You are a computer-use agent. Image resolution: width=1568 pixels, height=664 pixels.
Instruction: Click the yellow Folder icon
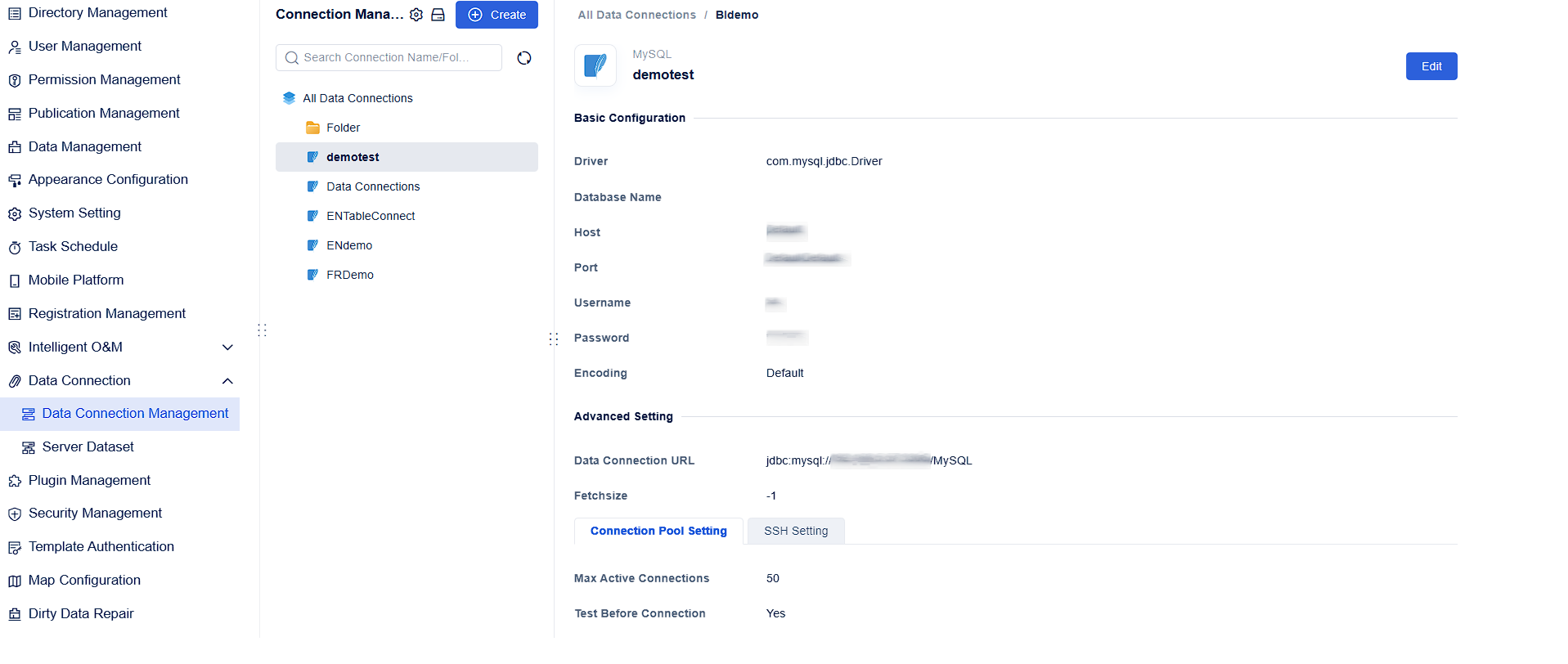click(x=312, y=128)
